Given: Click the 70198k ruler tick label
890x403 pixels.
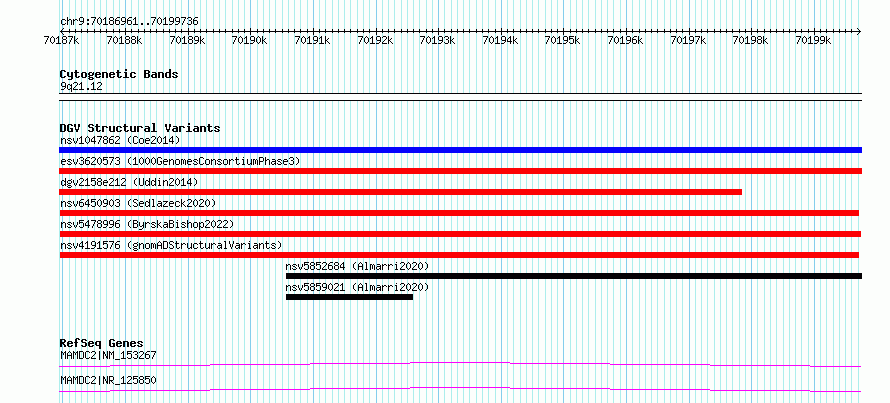Looking at the screenshot, I should click(752, 40).
